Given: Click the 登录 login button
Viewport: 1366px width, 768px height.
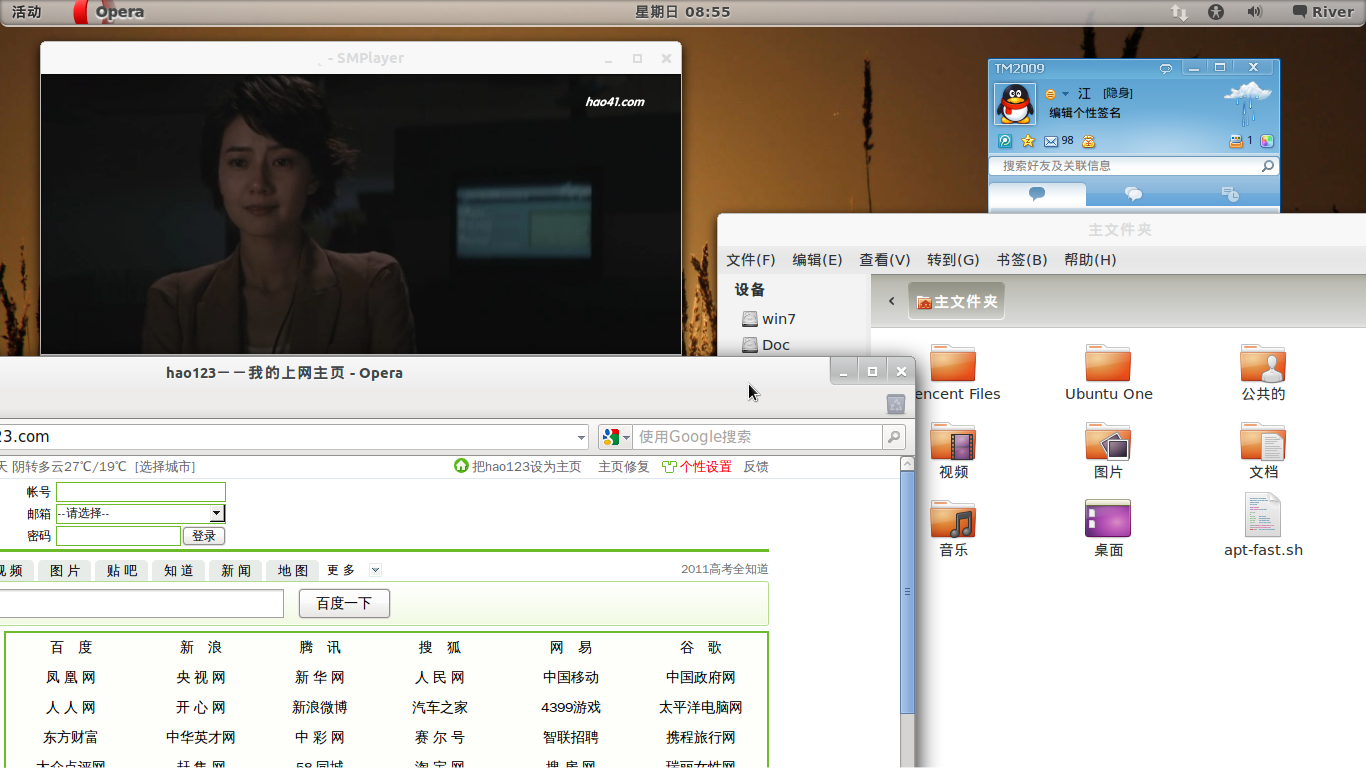Looking at the screenshot, I should click(204, 536).
